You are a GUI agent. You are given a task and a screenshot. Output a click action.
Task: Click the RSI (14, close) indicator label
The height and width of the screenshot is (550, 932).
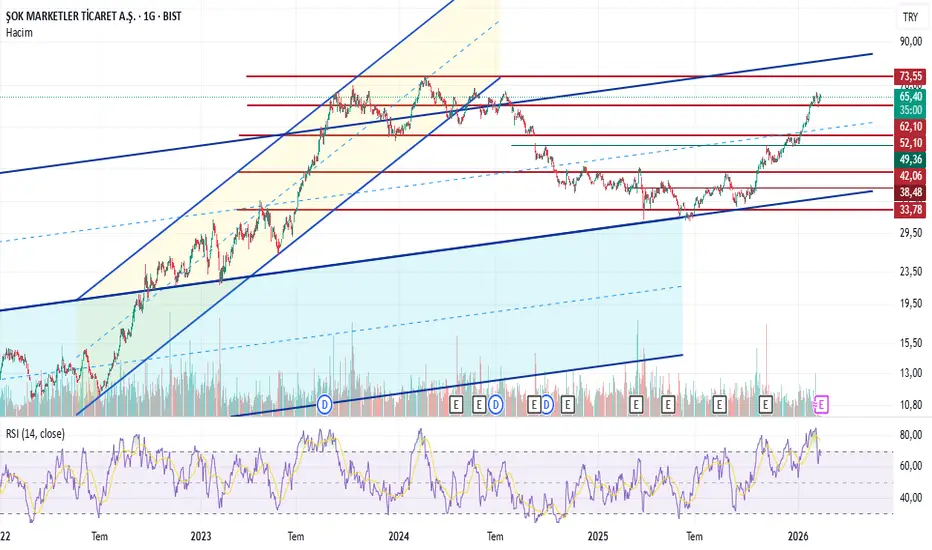[x=35, y=433]
